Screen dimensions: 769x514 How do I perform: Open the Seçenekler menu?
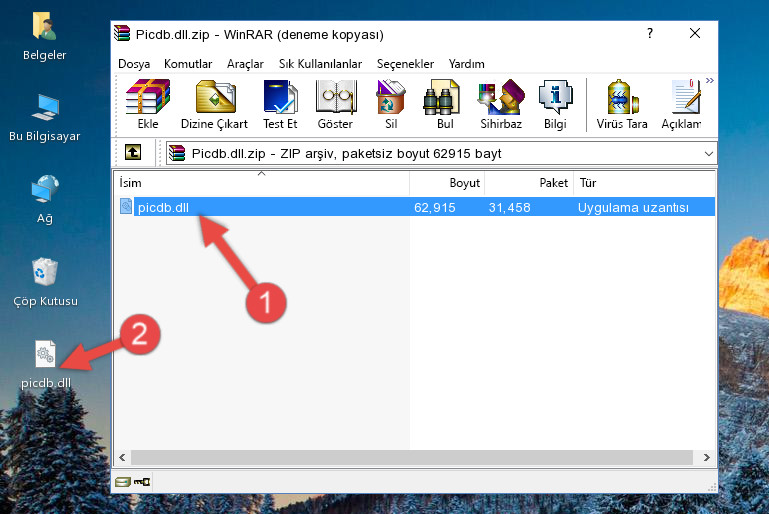[405, 64]
